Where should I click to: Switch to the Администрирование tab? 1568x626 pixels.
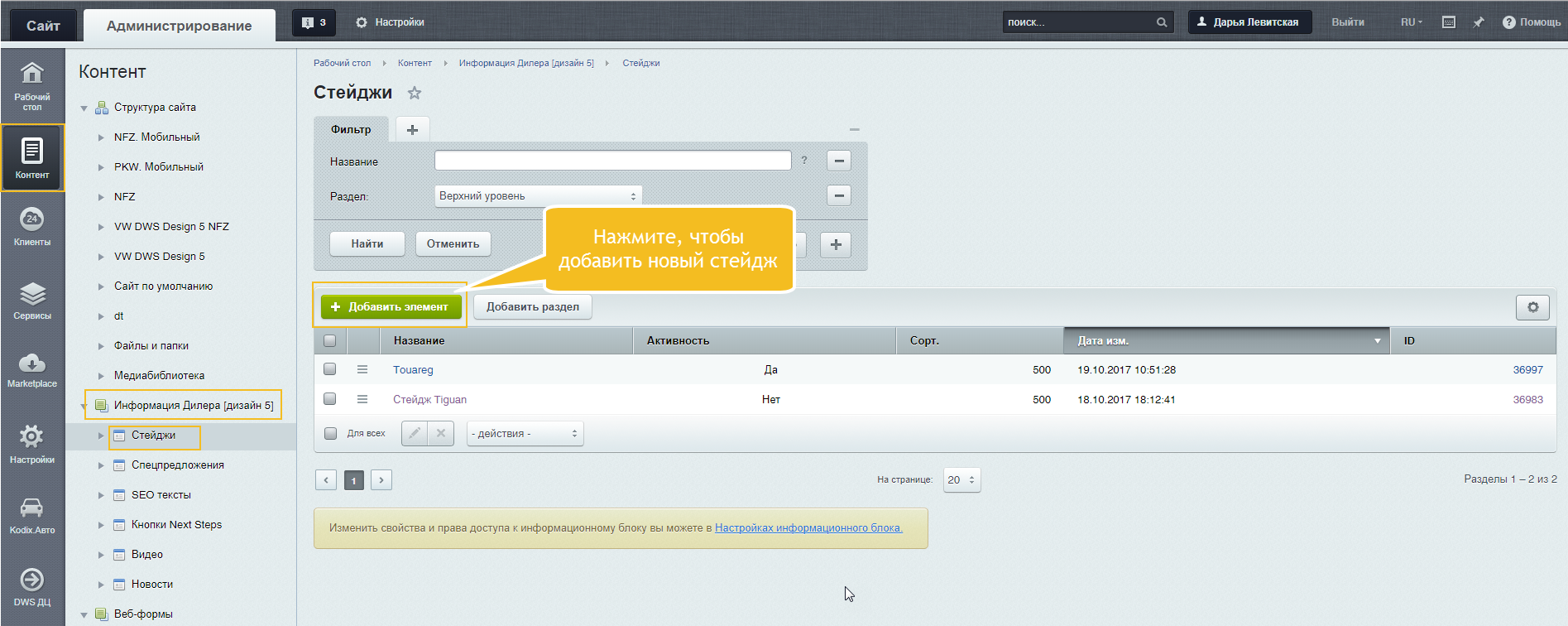point(180,26)
